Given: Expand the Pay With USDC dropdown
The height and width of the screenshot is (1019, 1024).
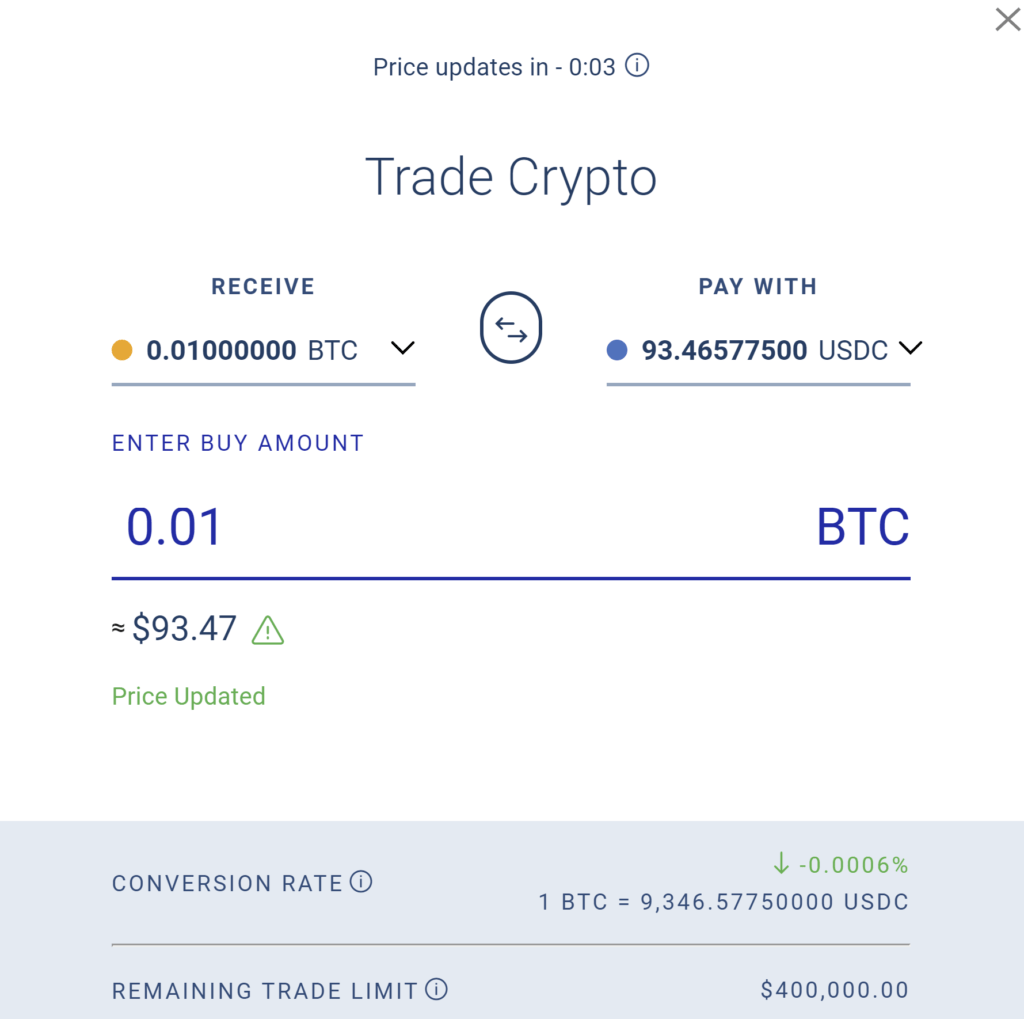Looking at the screenshot, I should [910, 348].
